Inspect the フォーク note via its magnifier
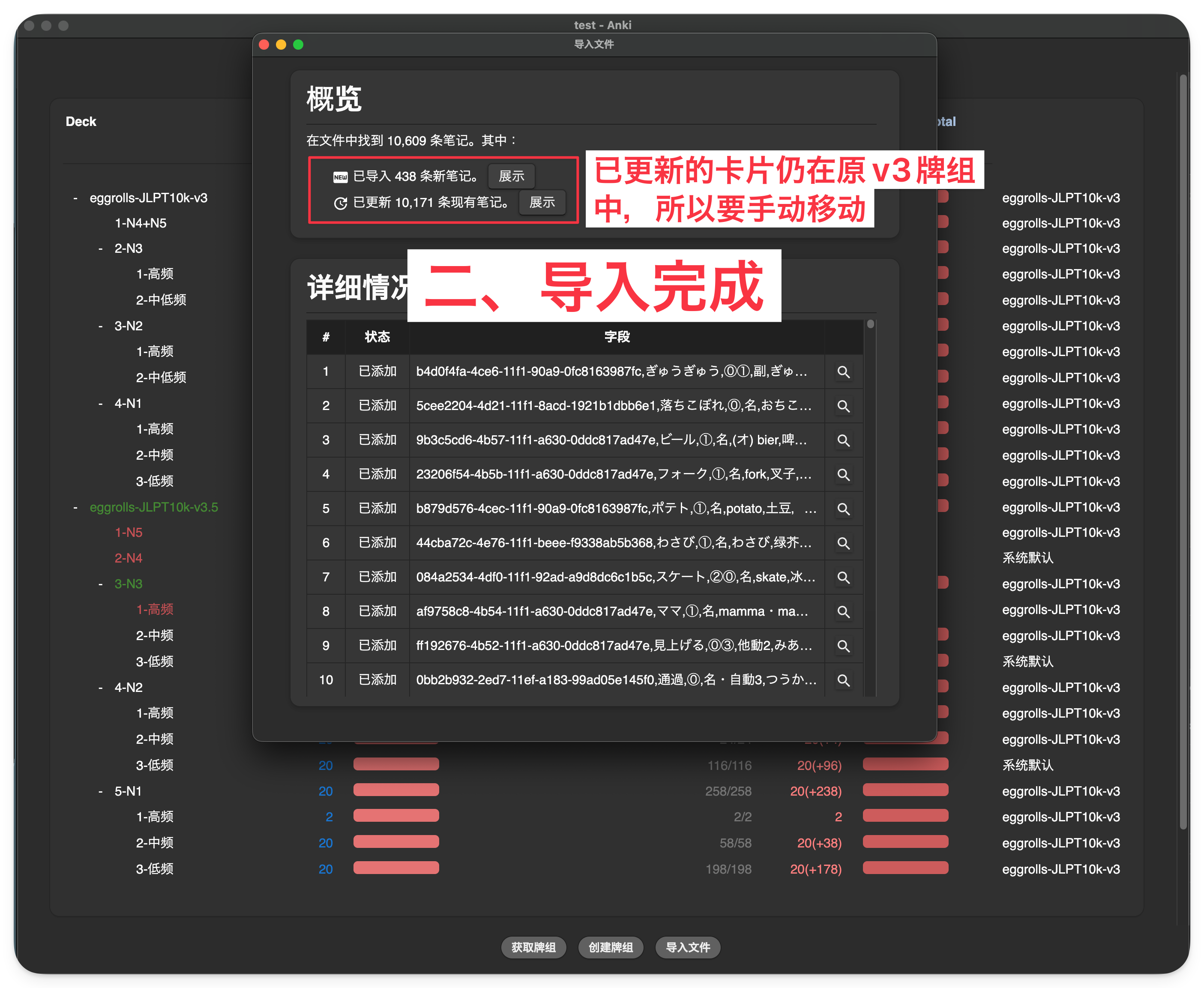The width and height of the screenshot is (1204, 988). click(x=843, y=475)
